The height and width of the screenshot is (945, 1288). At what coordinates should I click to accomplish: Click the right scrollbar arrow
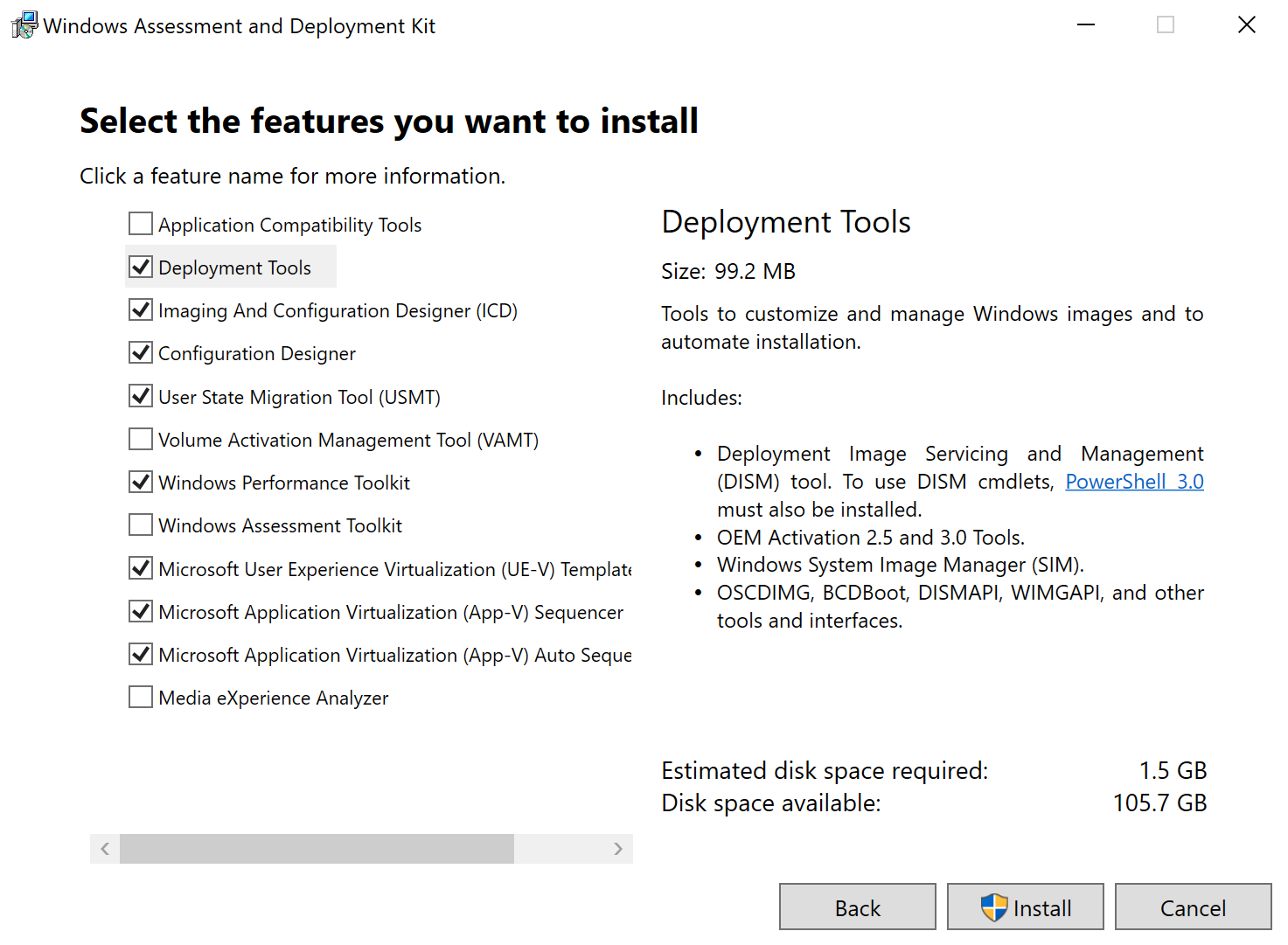click(x=618, y=848)
